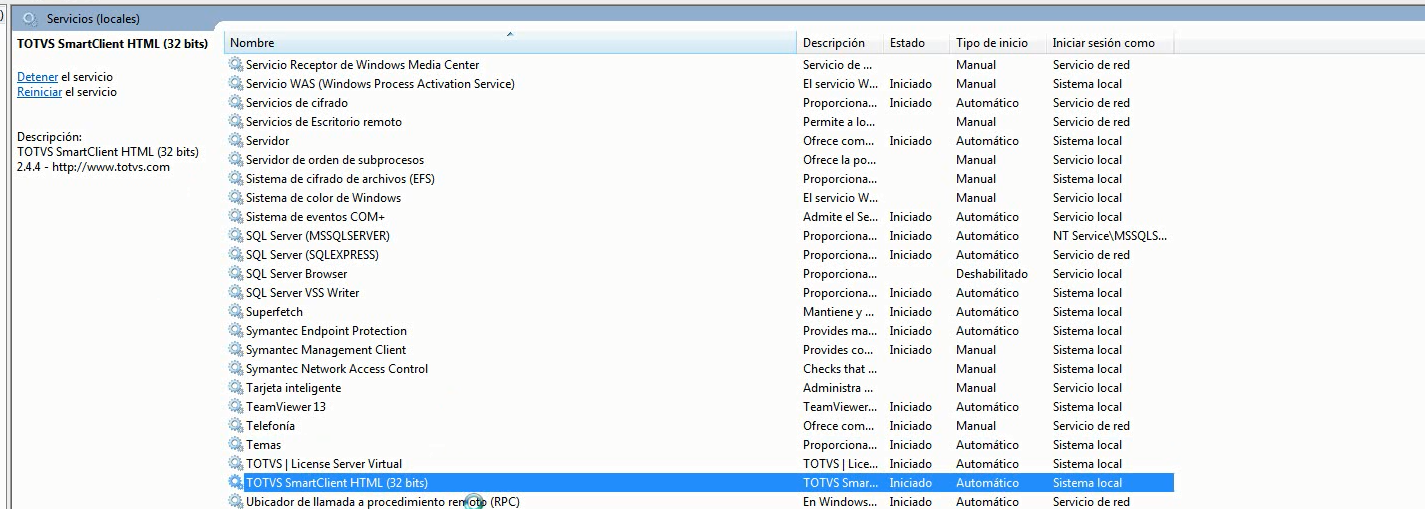Click the gear icon beside TeamViewer 13
This screenshot has width=1425, height=509.
click(x=236, y=407)
